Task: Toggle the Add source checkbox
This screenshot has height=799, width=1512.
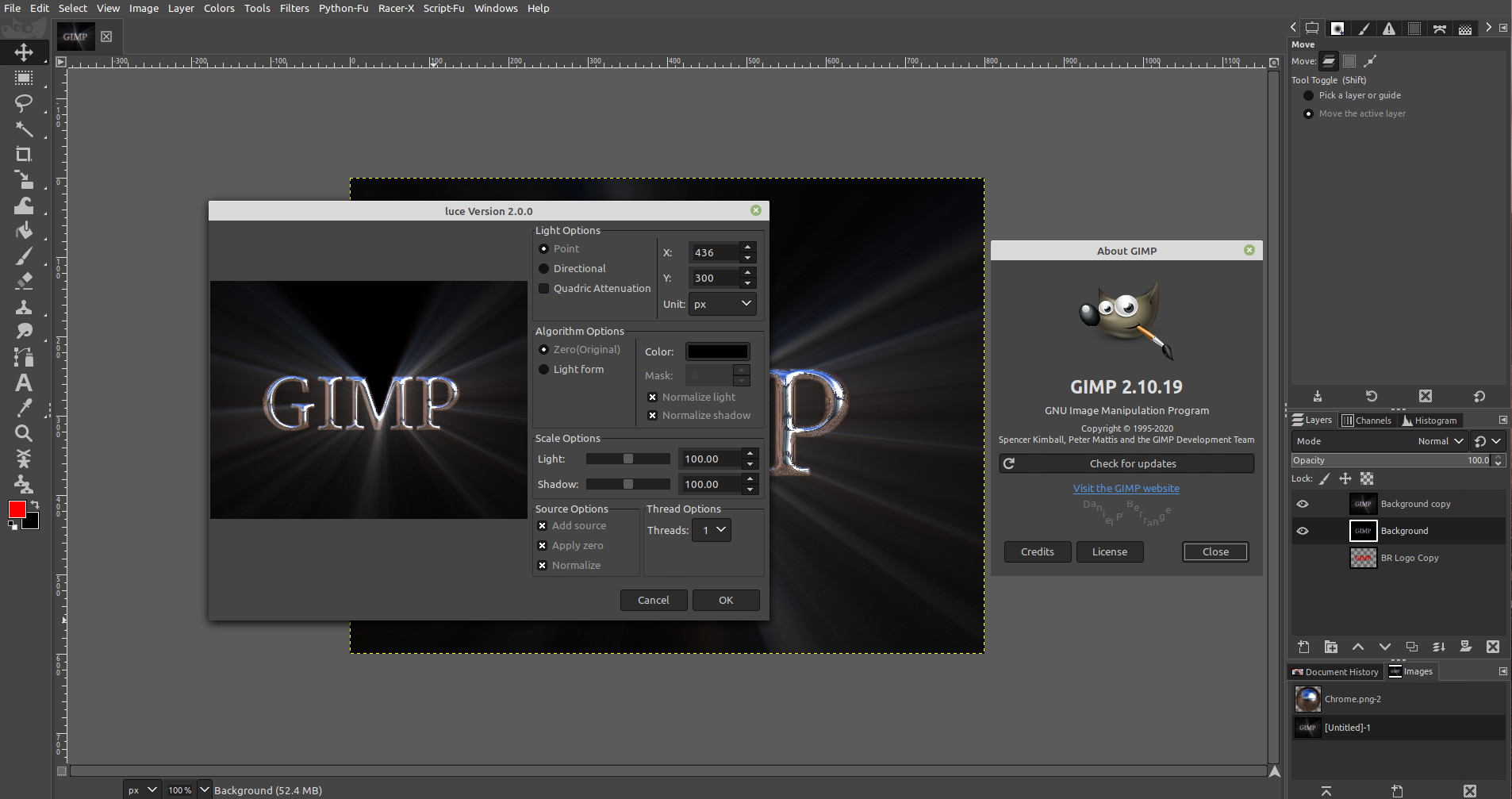Action: pyautogui.click(x=571, y=525)
